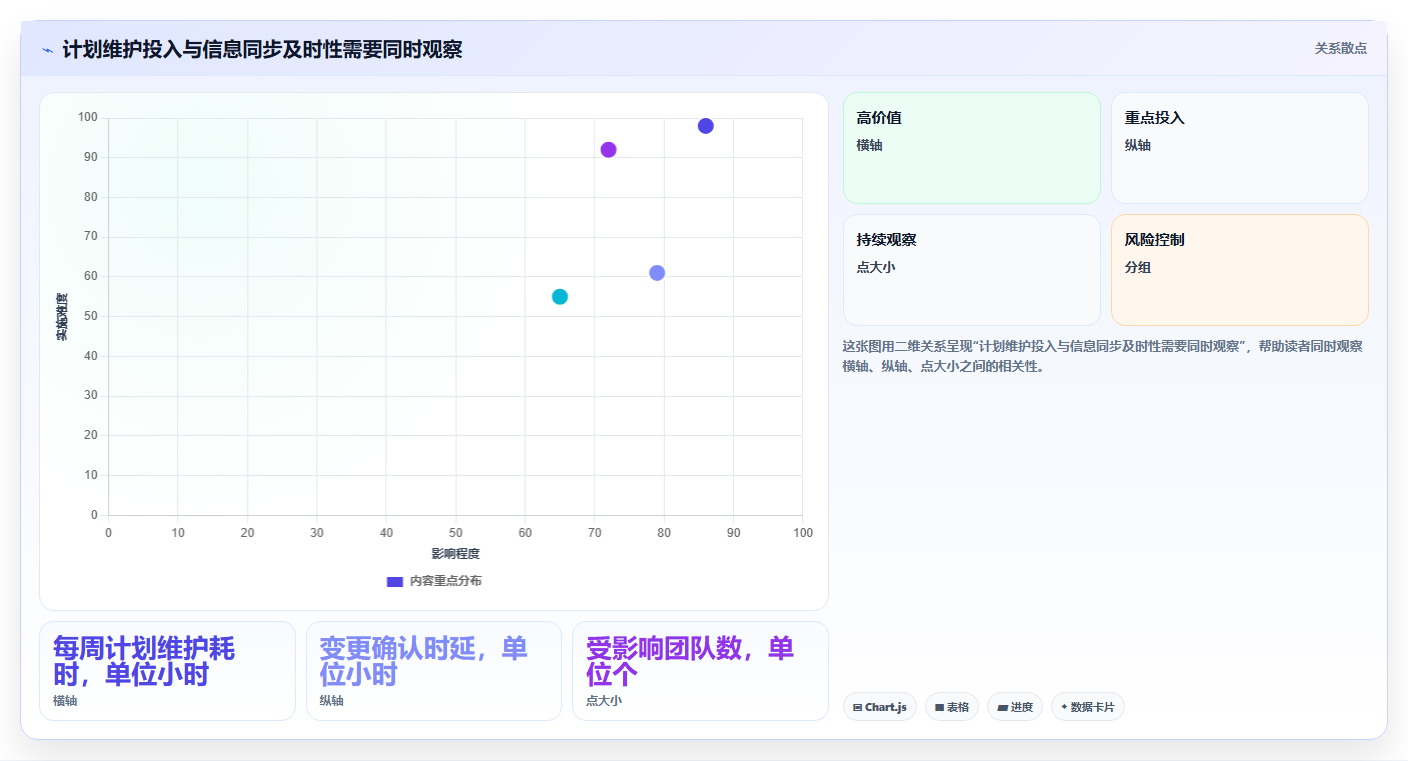Click the 关系散点 label in the header
The image size is (1408, 761).
coord(1340,48)
